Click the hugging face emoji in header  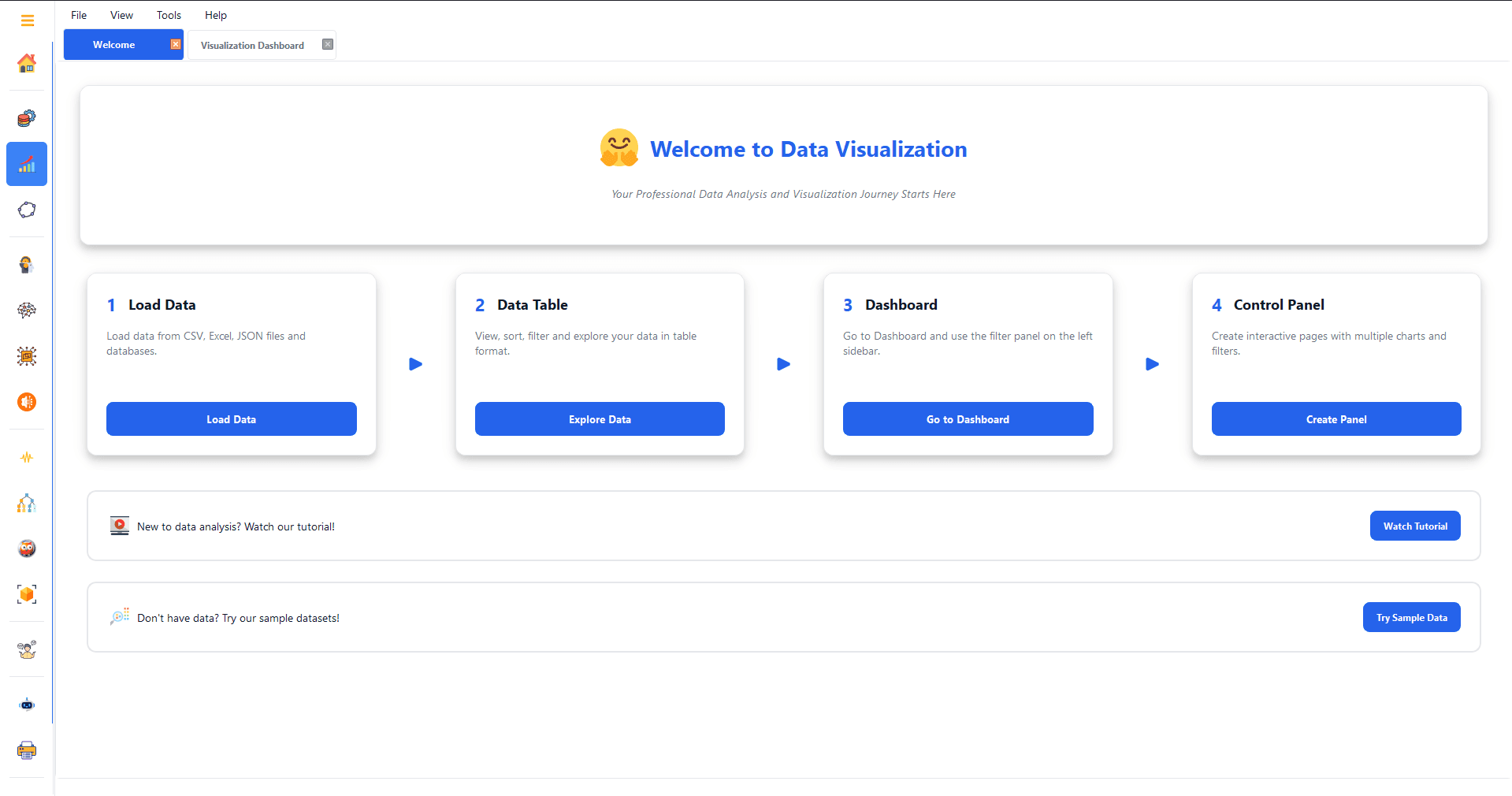coord(619,148)
